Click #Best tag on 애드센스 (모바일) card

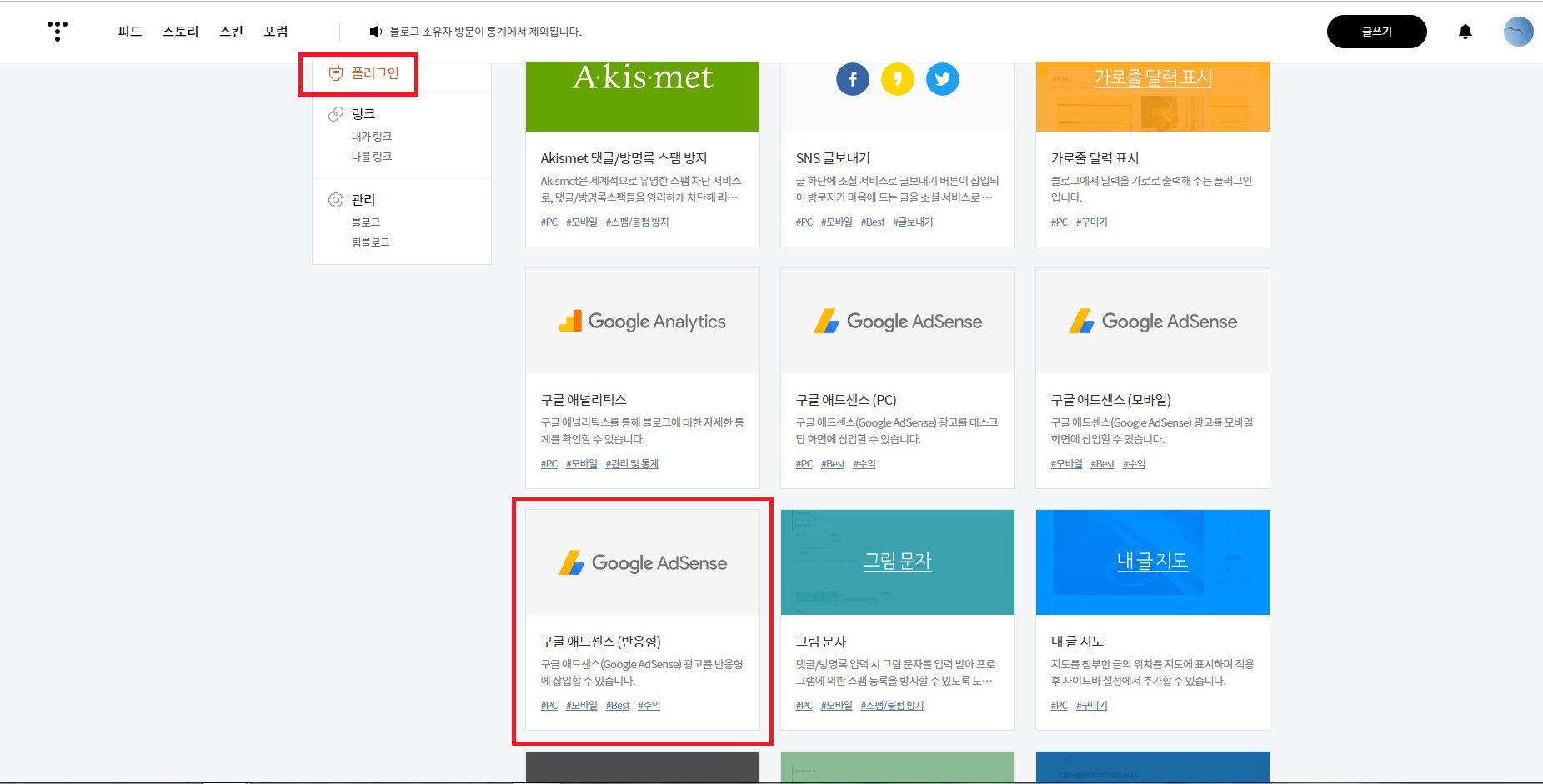click(x=1102, y=464)
